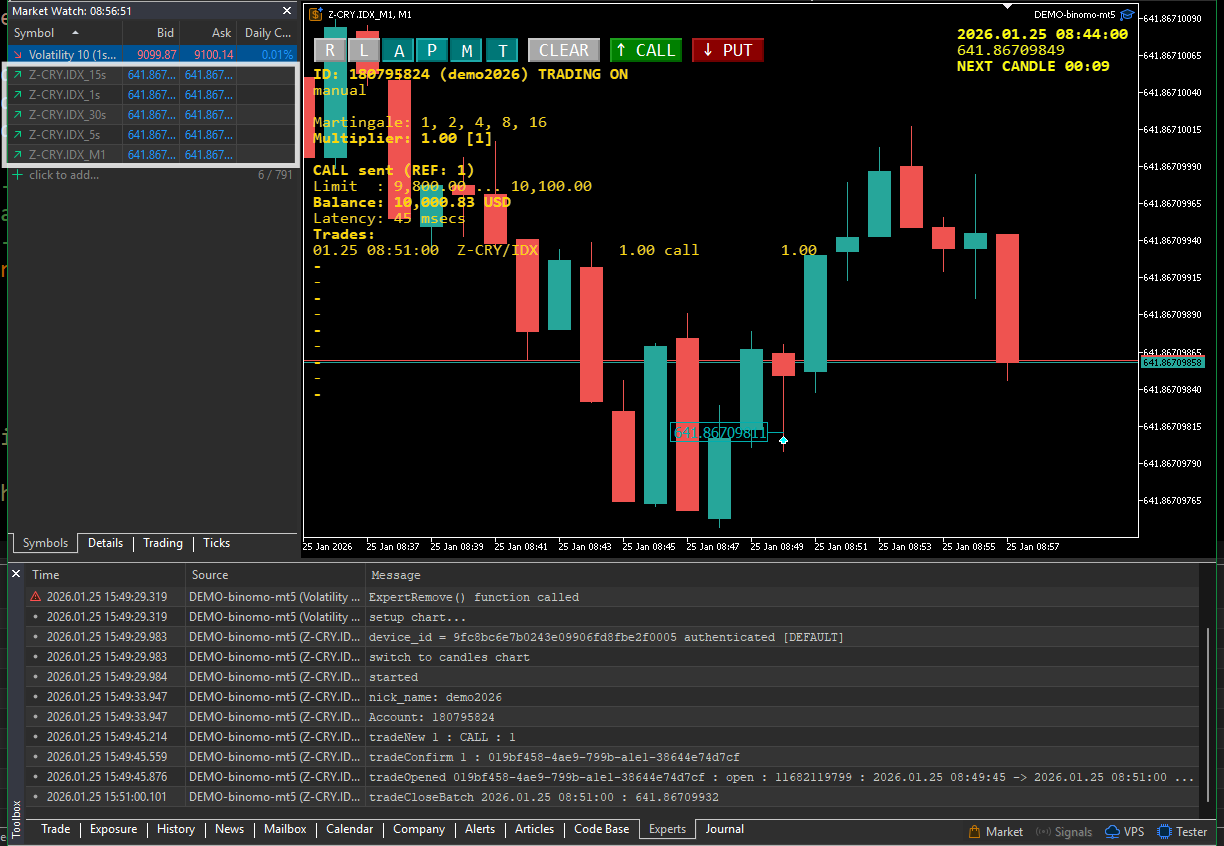Open the Trade tab in the Toolbox

coord(56,829)
